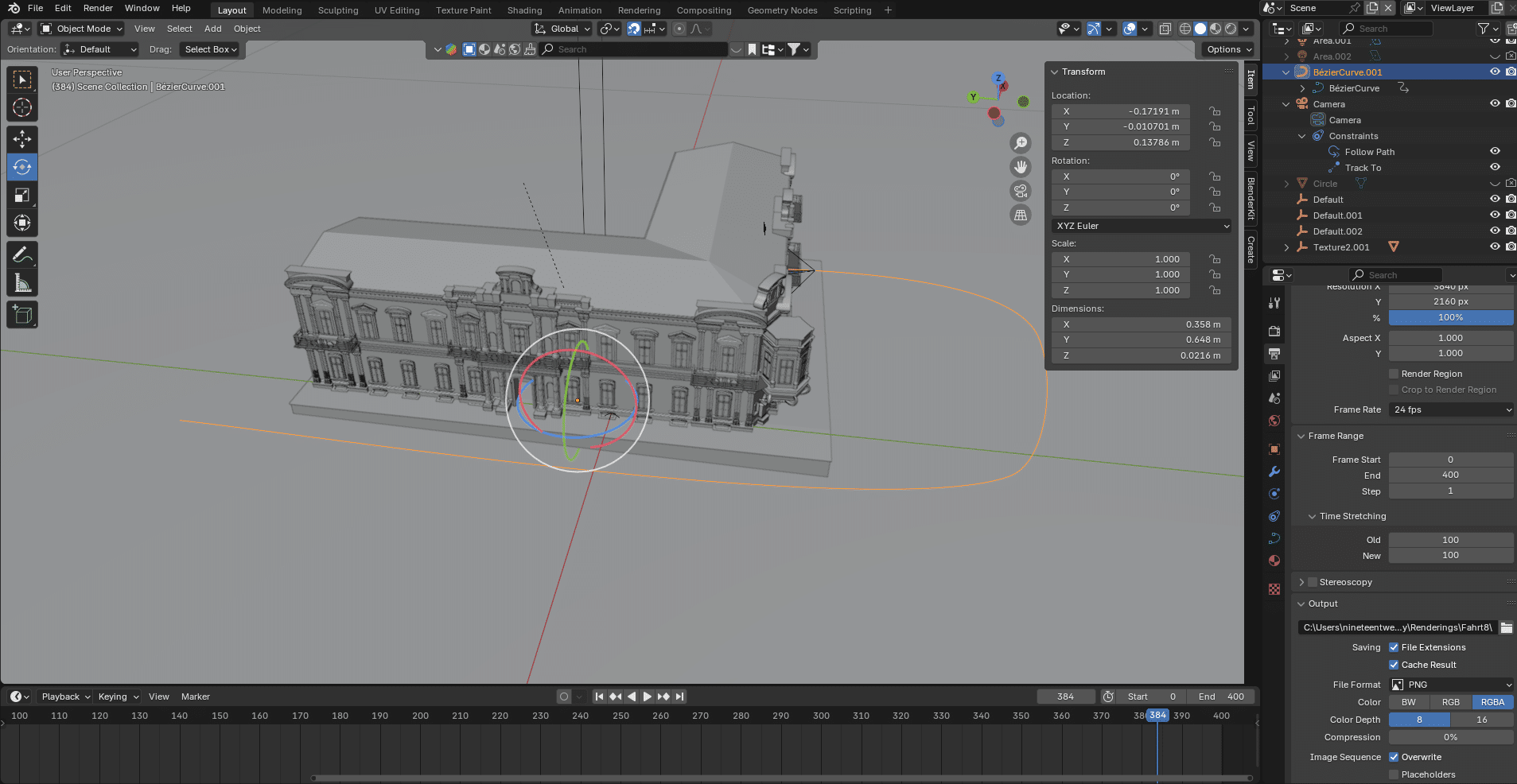
Task: Toggle visibility of the Circle object
Action: tap(1493, 183)
